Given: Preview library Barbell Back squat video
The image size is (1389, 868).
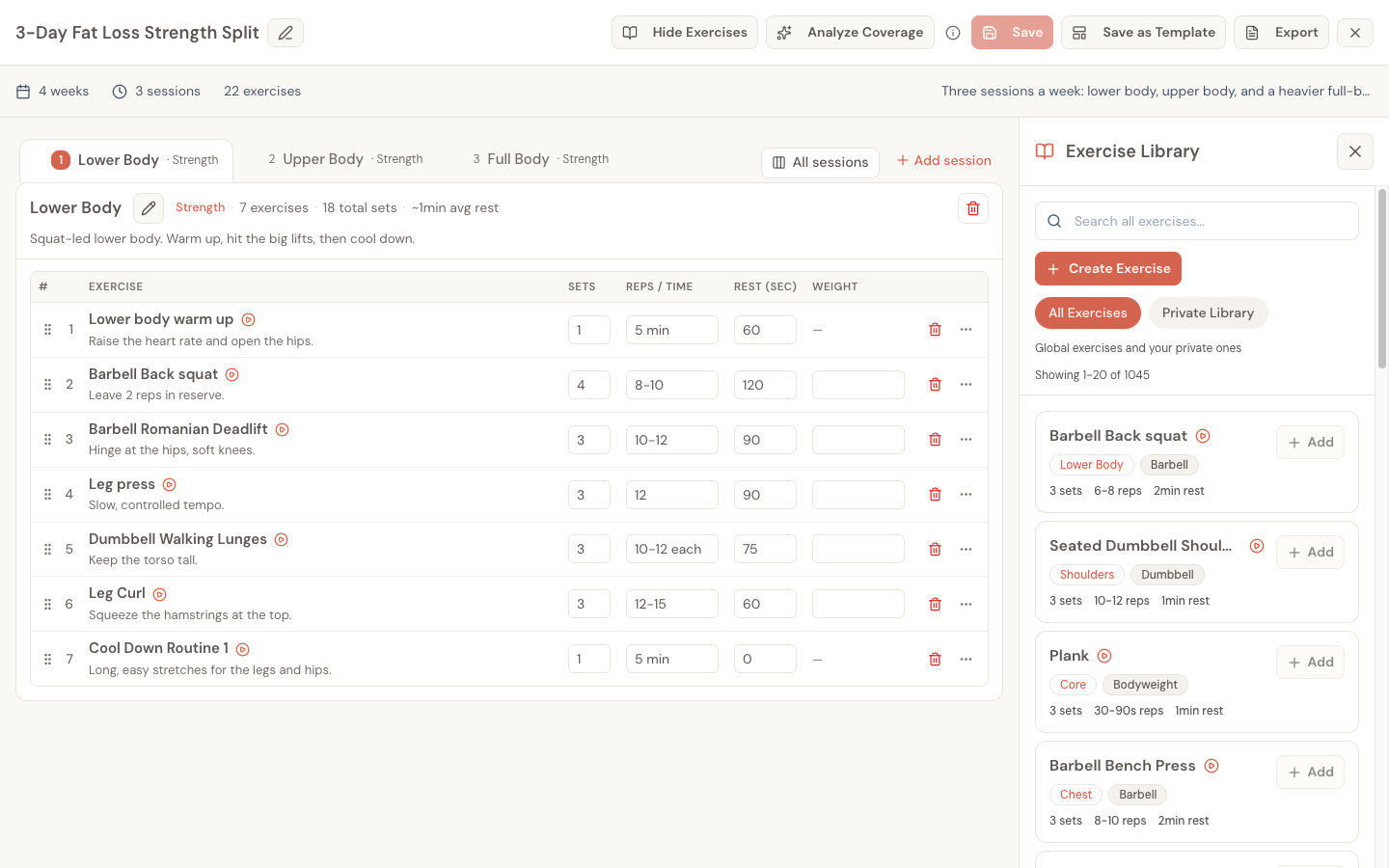Looking at the screenshot, I should tap(1203, 436).
